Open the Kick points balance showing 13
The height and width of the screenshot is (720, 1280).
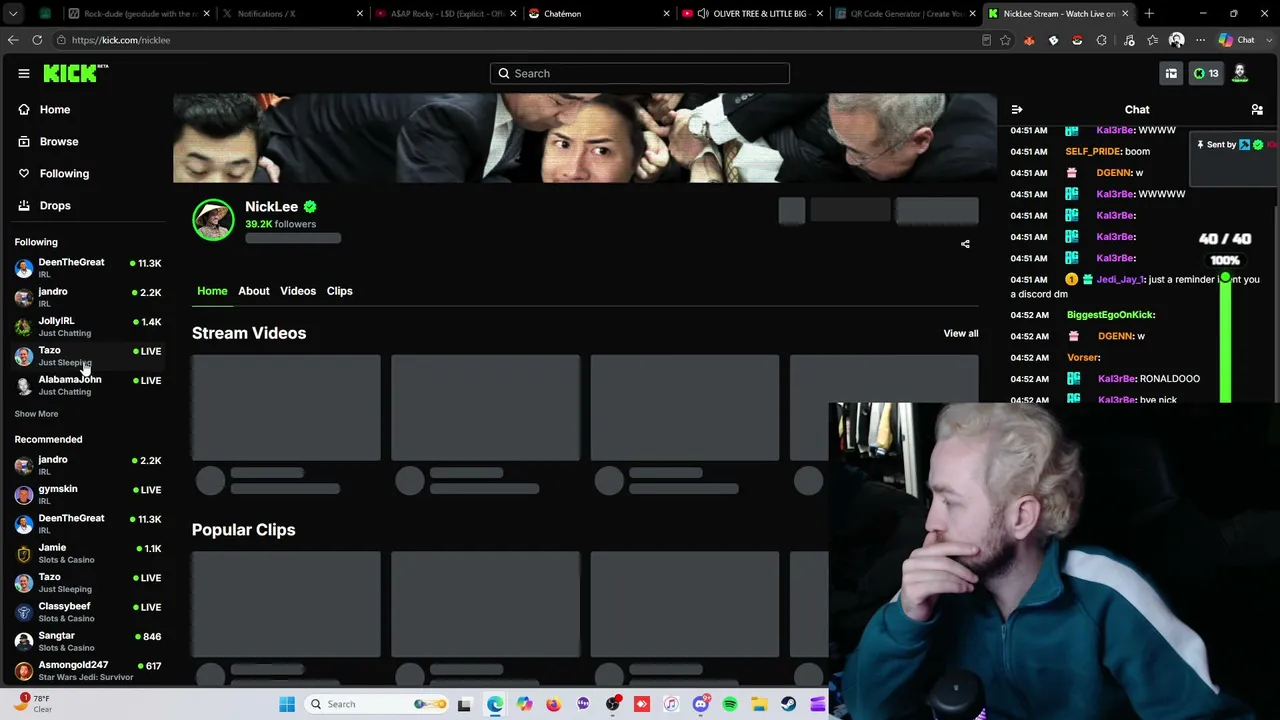[1206, 73]
